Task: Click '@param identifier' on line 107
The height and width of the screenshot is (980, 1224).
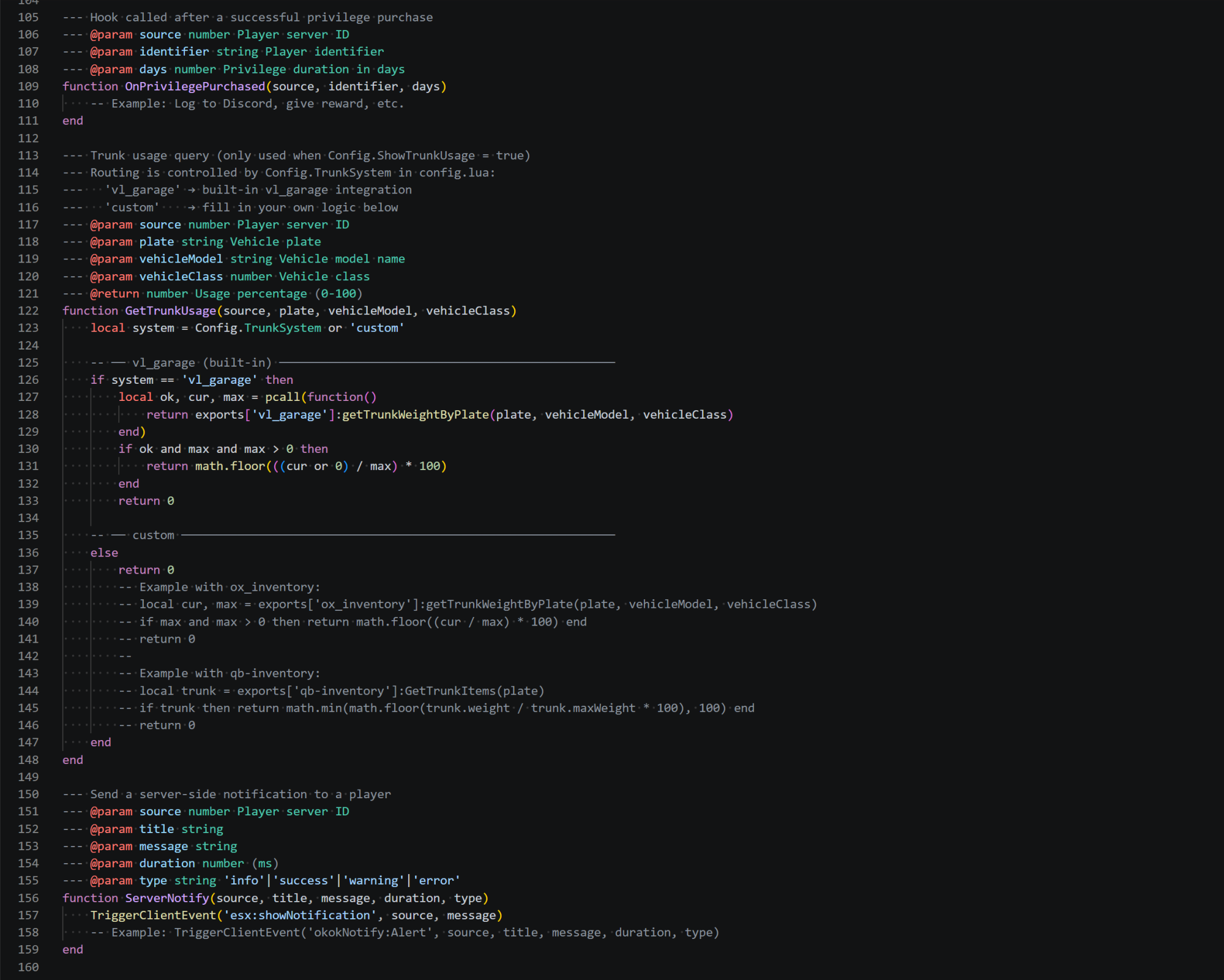Action: pyautogui.click(x=149, y=52)
